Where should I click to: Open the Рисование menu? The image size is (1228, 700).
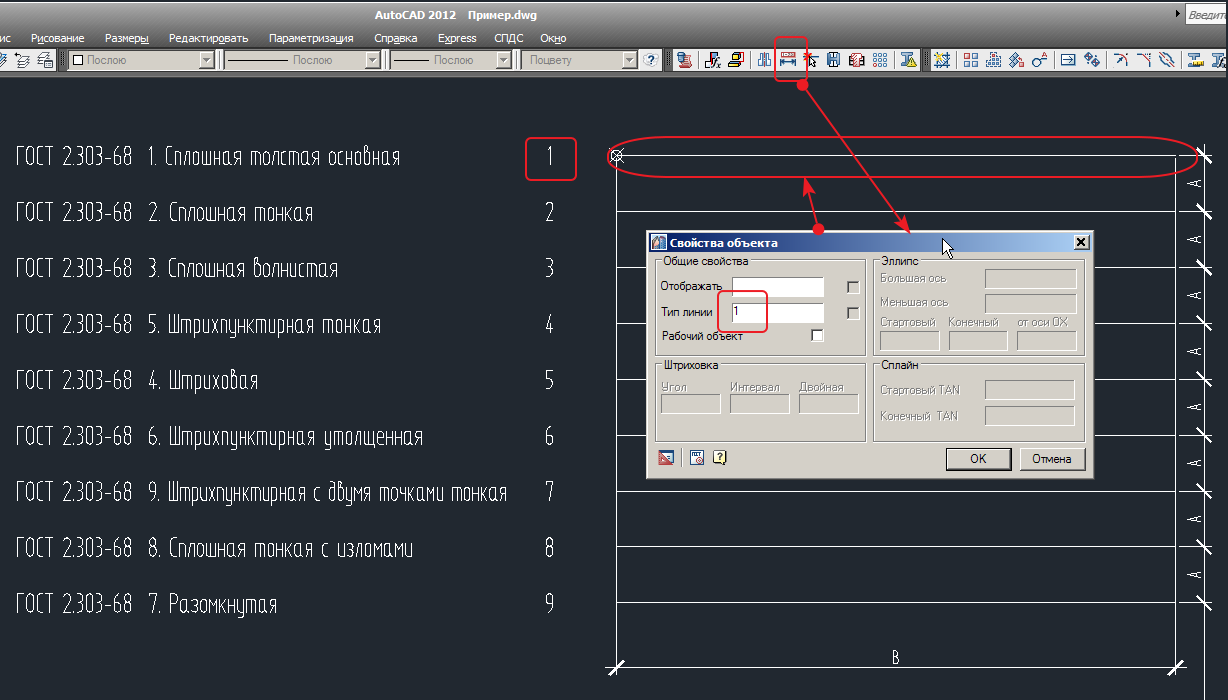coord(57,38)
